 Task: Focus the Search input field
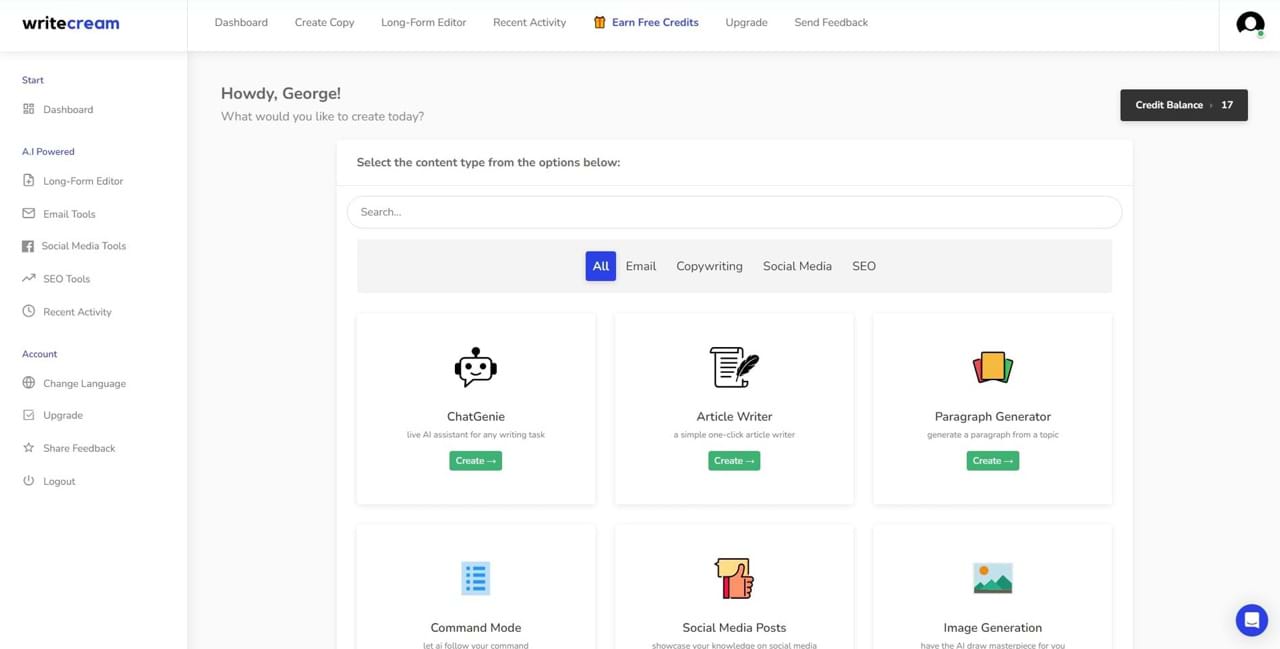734,212
